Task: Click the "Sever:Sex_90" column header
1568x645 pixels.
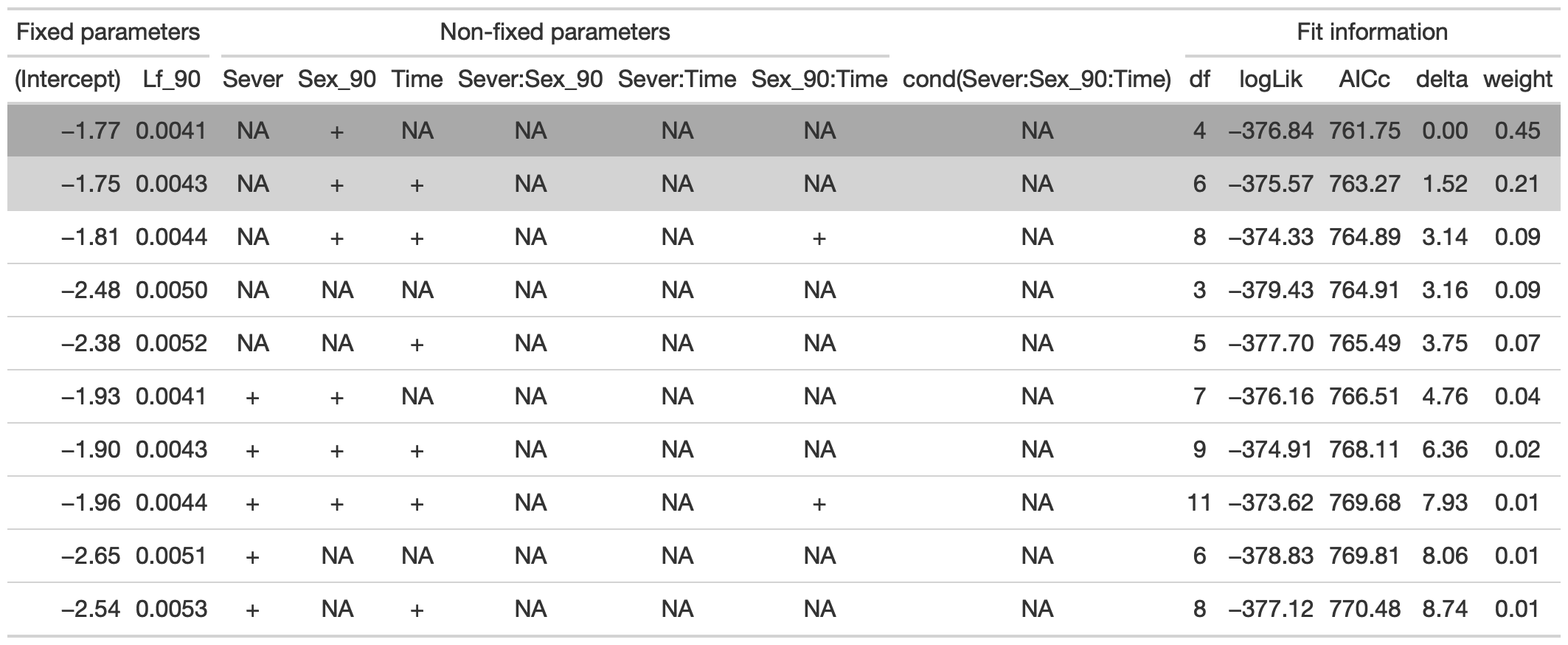Action: coord(530,79)
